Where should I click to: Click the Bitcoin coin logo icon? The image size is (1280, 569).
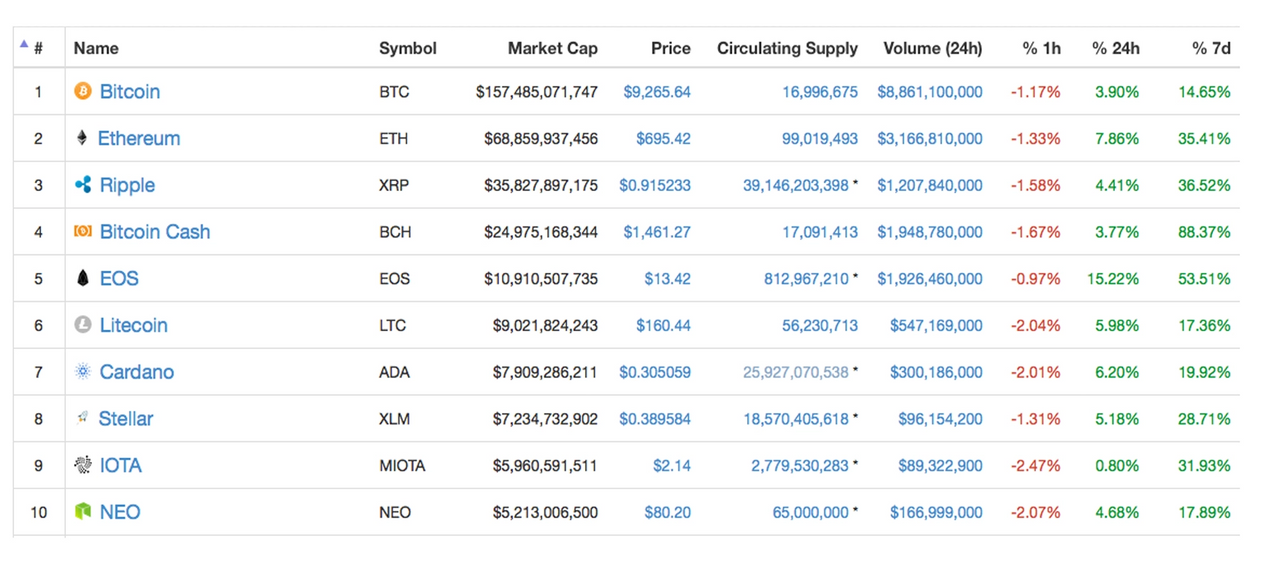[83, 91]
